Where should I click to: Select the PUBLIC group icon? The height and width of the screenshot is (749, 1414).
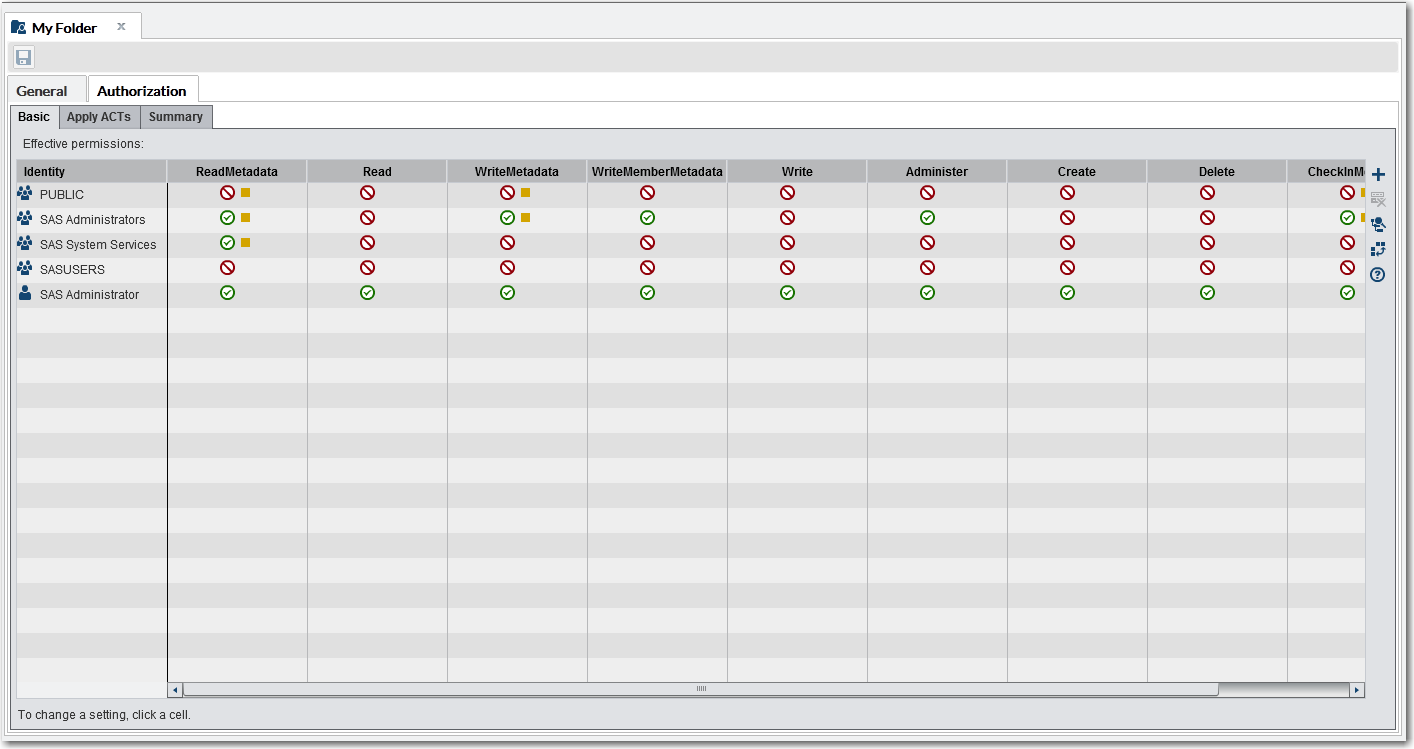[25, 194]
